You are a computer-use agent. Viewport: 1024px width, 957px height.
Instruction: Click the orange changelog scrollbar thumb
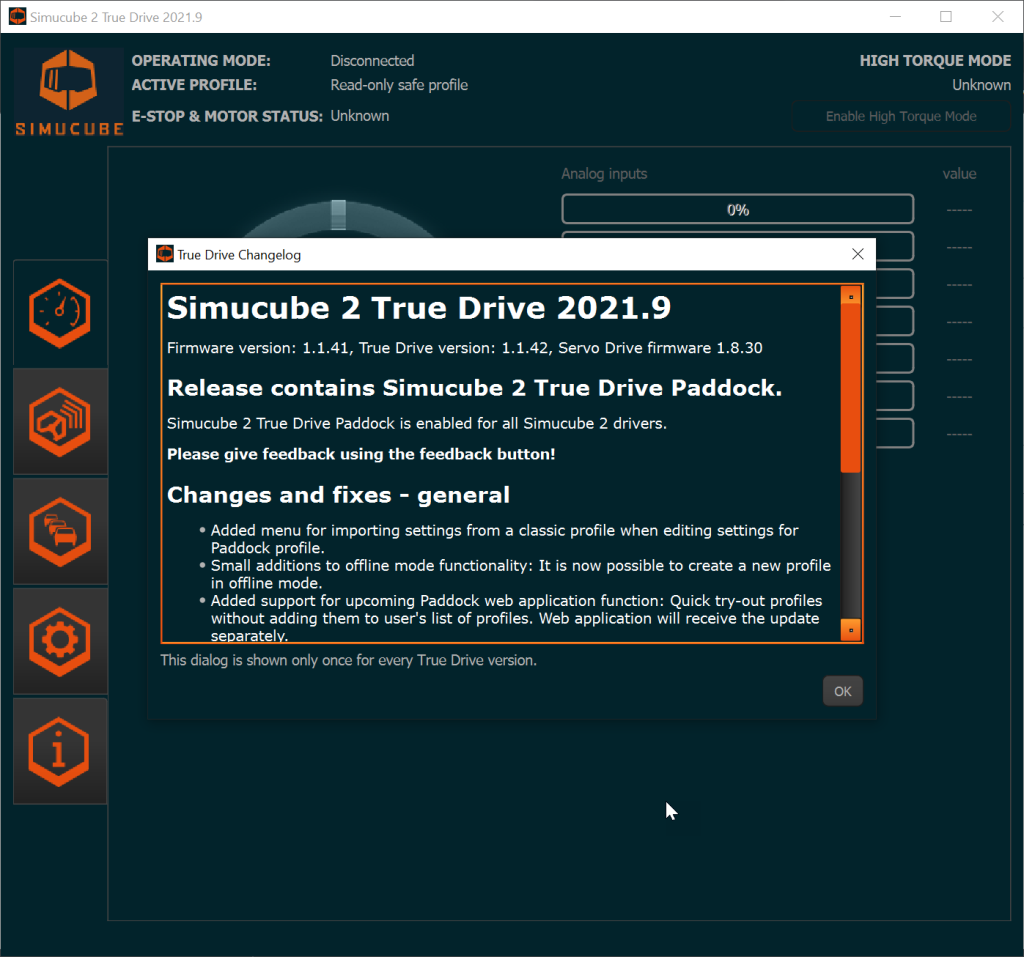pos(850,389)
